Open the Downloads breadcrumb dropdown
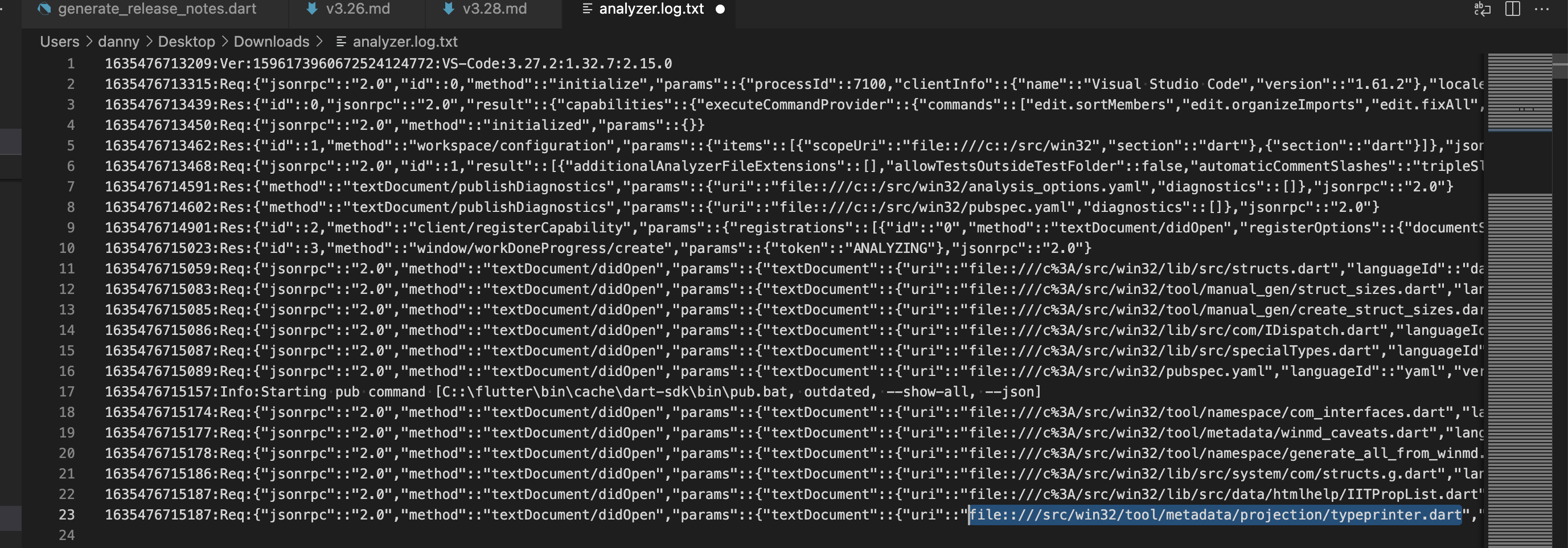 [272, 42]
